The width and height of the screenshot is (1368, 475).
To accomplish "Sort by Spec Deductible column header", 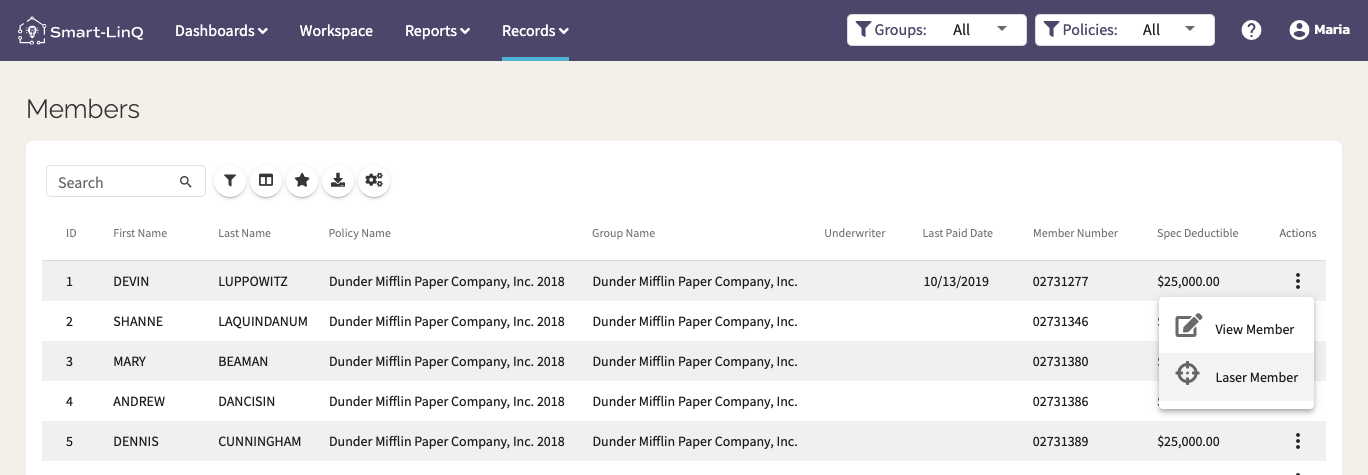I will pos(1197,233).
